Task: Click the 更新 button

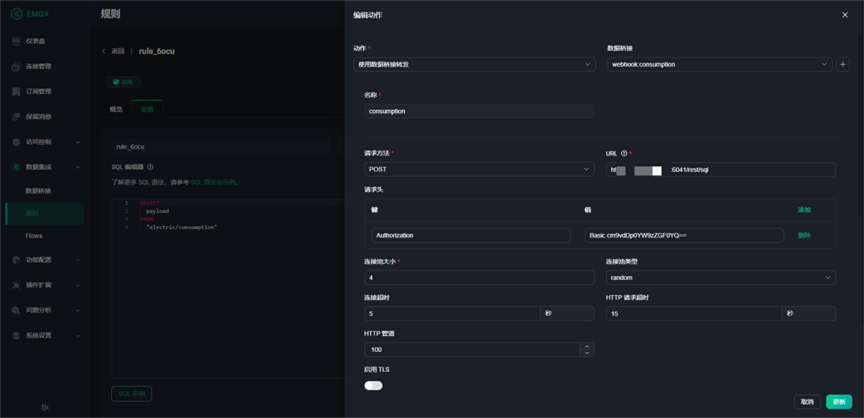Action: pyautogui.click(x=839, y=402)
